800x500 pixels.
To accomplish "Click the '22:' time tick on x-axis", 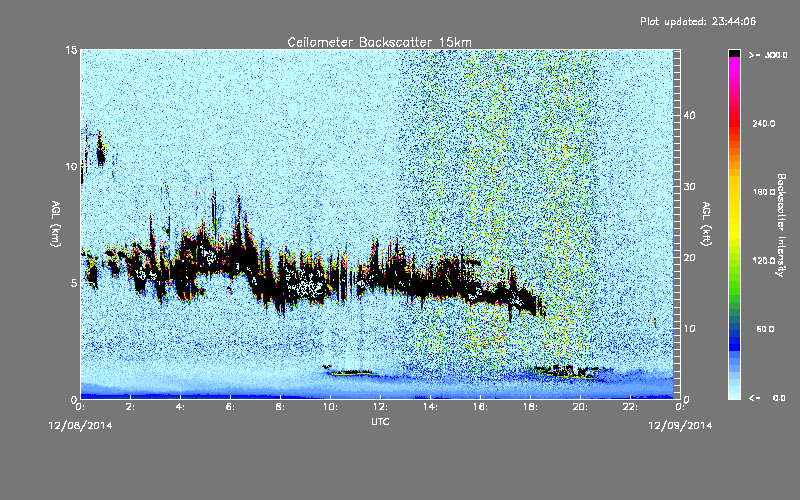I will (630, 407).
